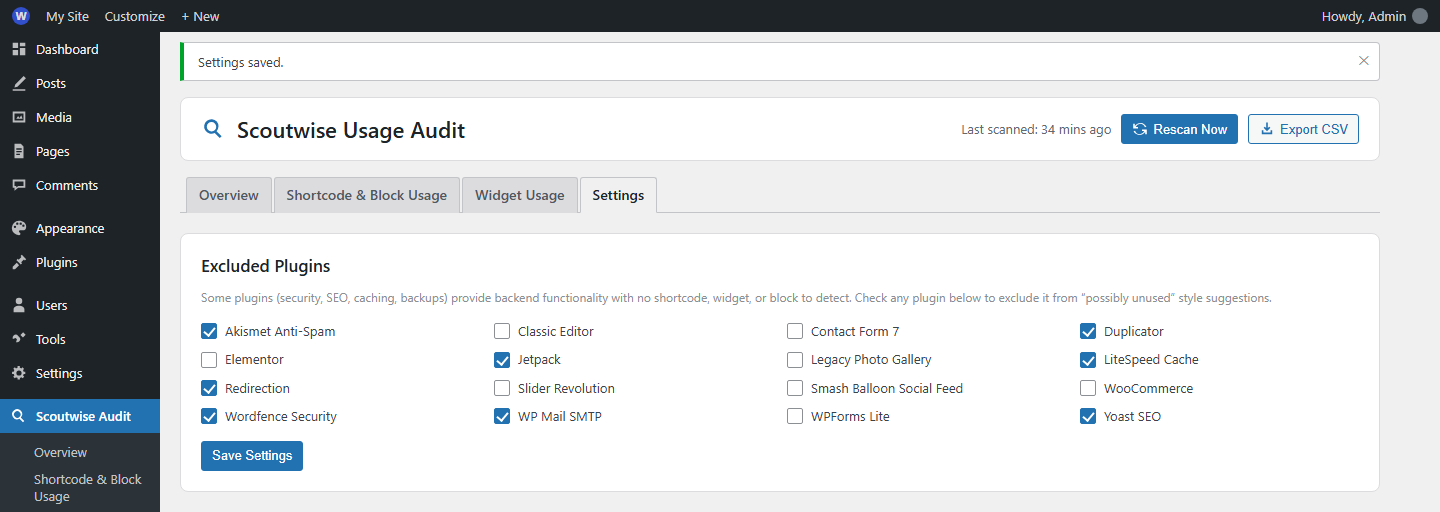This screenshot has height=512, width=1440.
Task: Uncheck Akismet Anti-Spam exclusion
Action: tap(209, 331)
